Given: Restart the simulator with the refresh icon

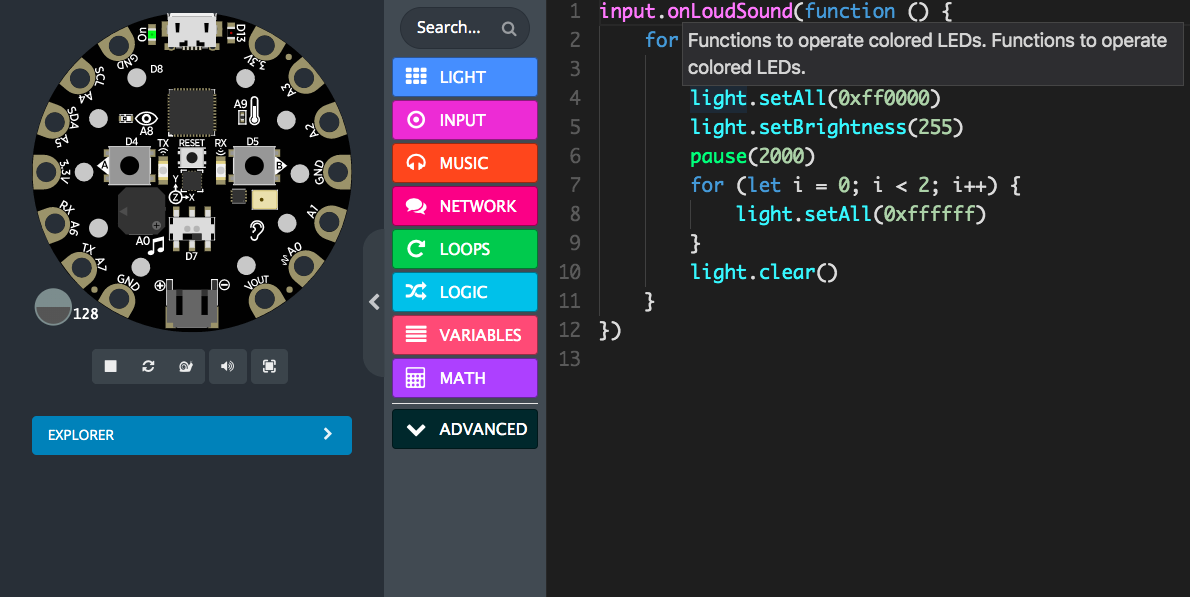Looking at the screenshot, I should coord(148,366).
